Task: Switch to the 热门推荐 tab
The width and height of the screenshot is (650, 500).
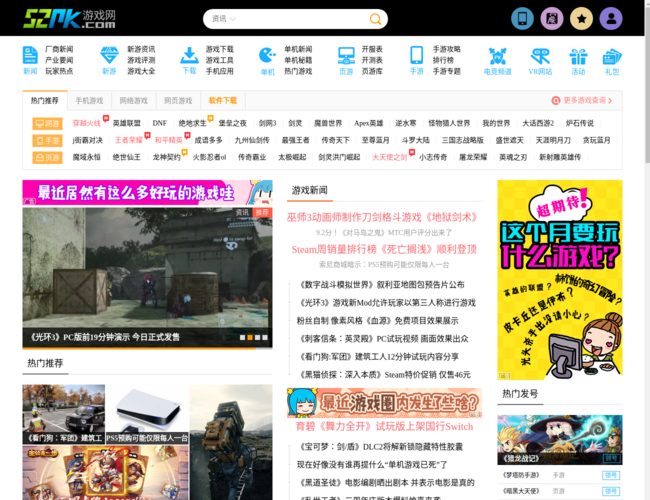Action: point(45,101)
